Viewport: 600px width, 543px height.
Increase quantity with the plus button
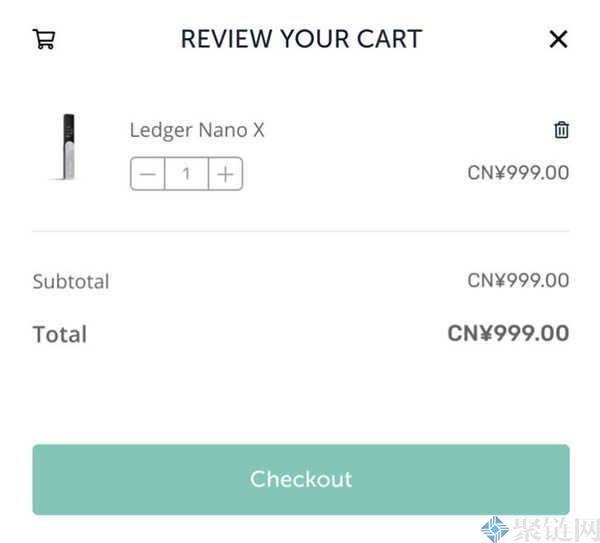pos(226,174)
